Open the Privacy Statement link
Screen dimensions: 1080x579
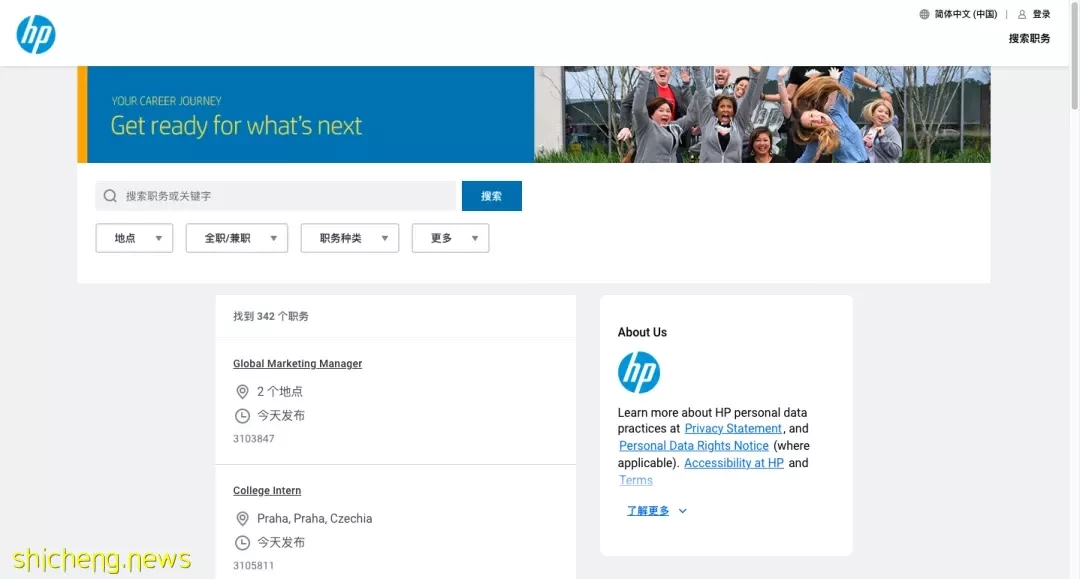[x=733, y=428]
